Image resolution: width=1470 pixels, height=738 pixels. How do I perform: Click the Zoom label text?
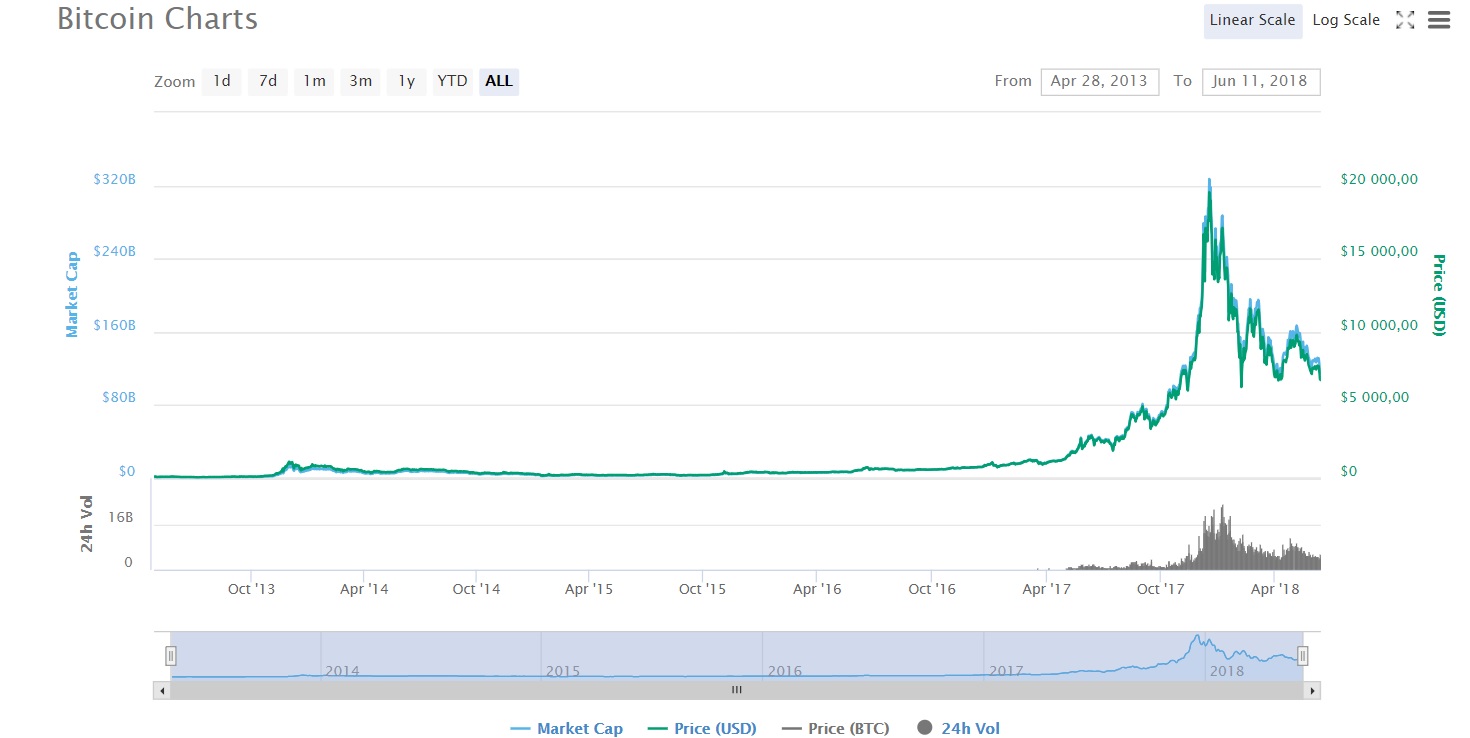pyautogui.click(x=174, y=82)
